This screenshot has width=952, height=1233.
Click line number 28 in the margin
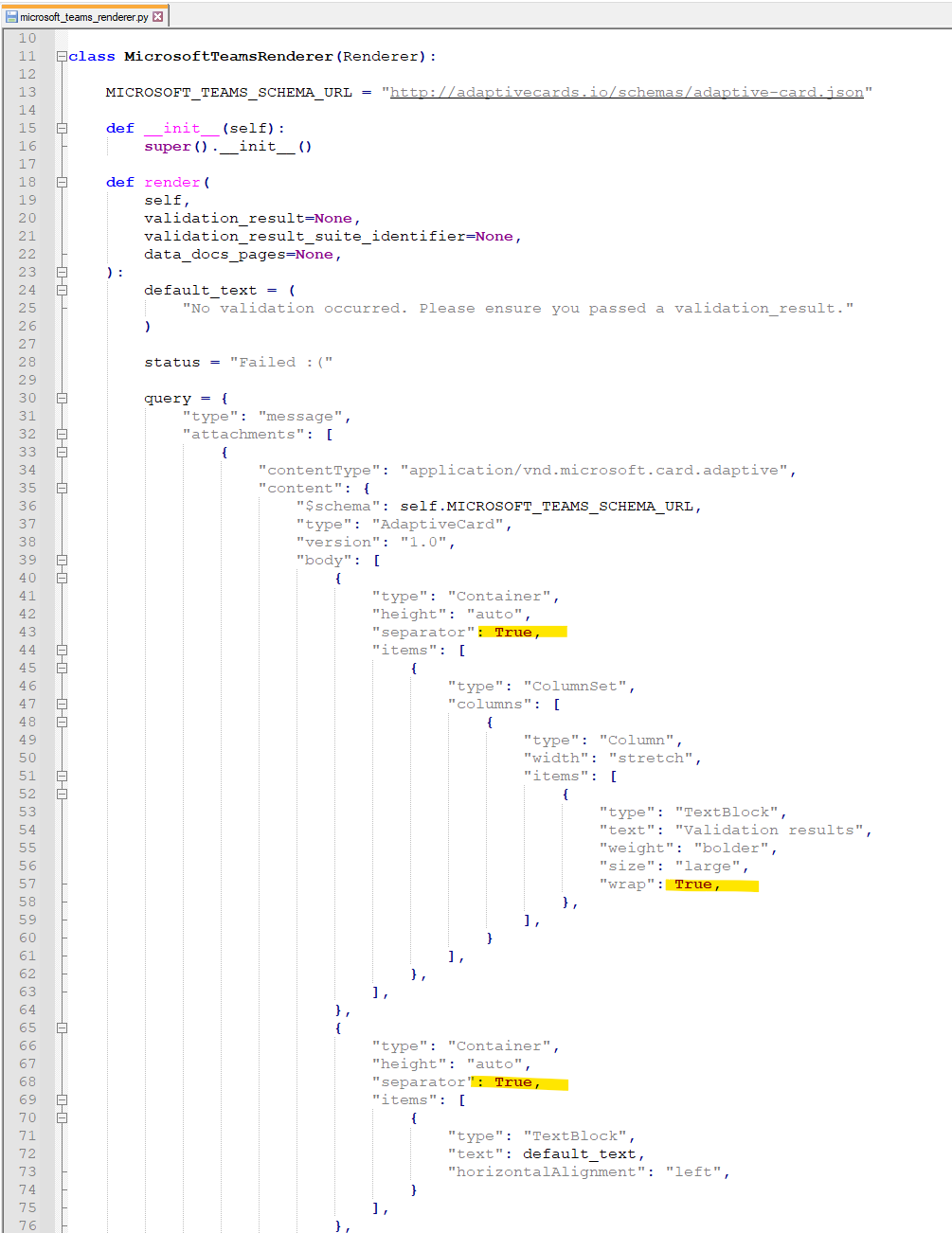(x=27, y=361)
